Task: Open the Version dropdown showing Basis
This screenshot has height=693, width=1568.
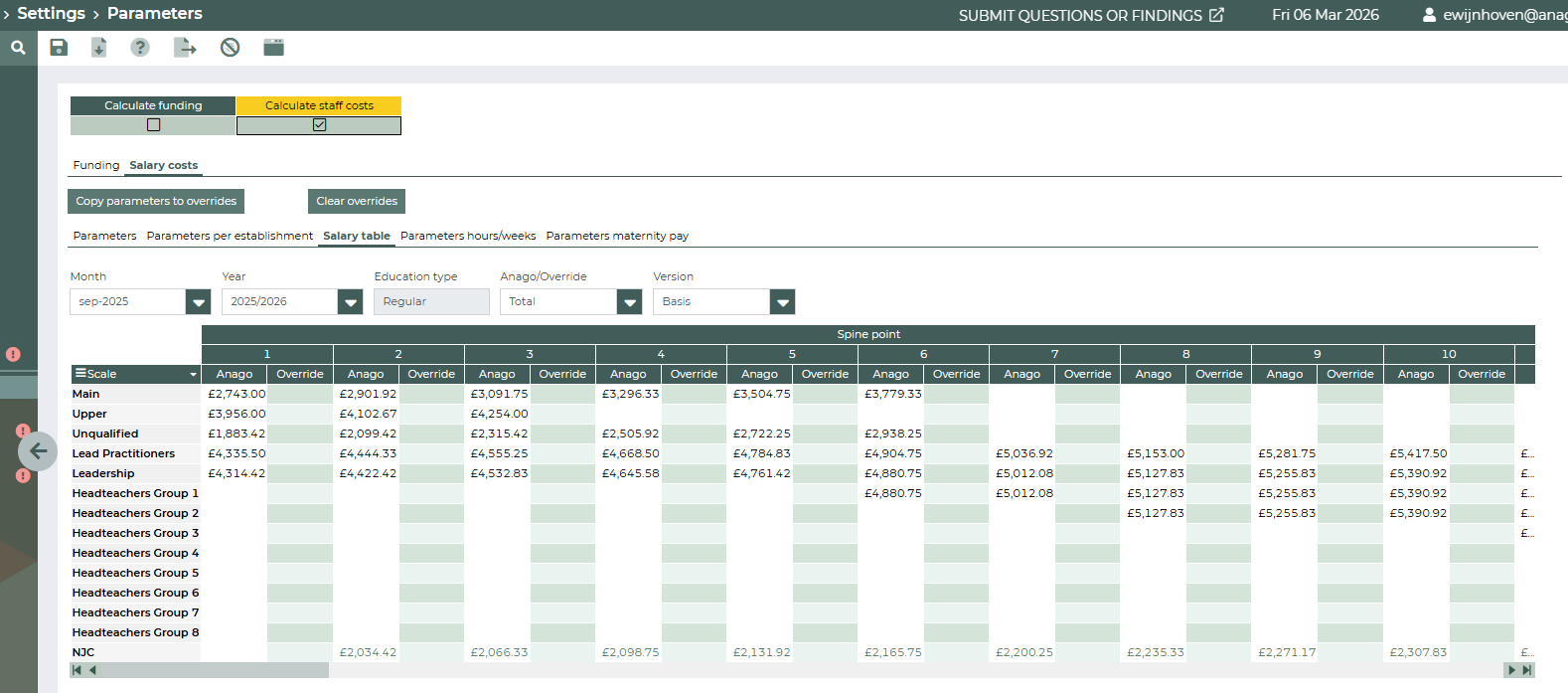Action: pos(782,302)
